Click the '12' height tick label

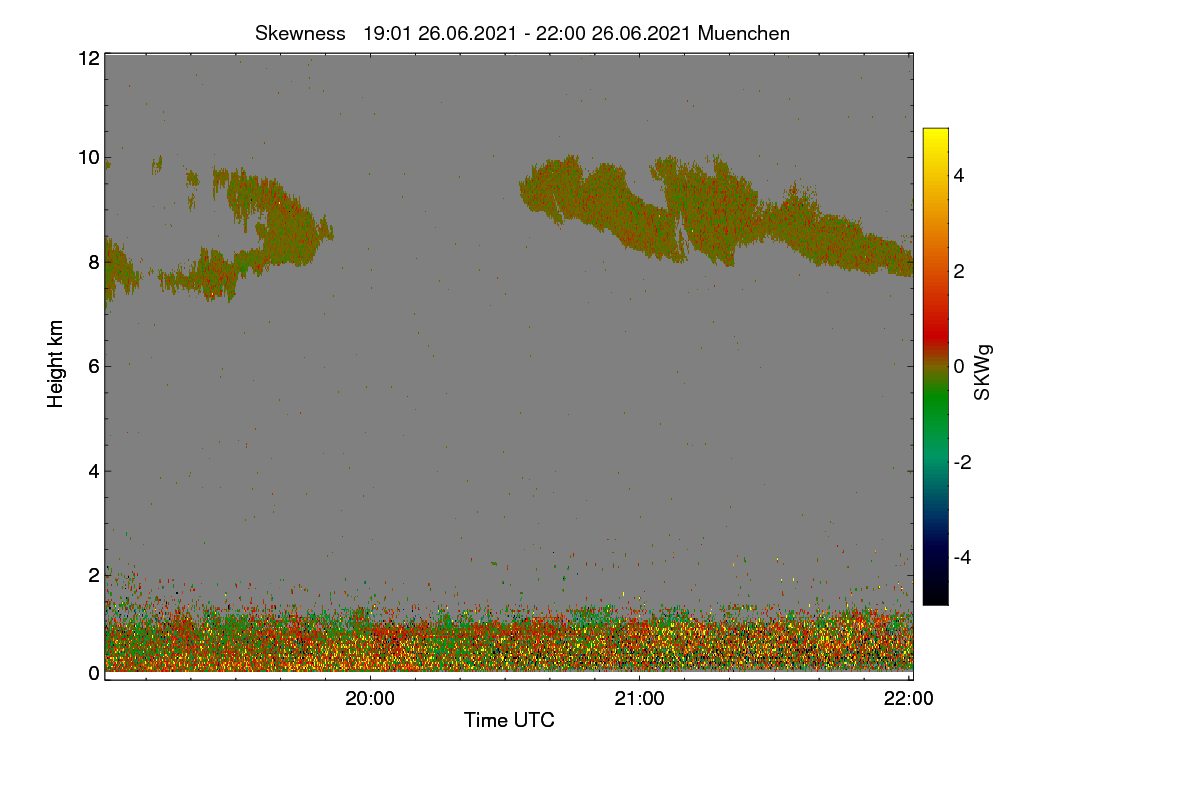click(x=88, y=58)
